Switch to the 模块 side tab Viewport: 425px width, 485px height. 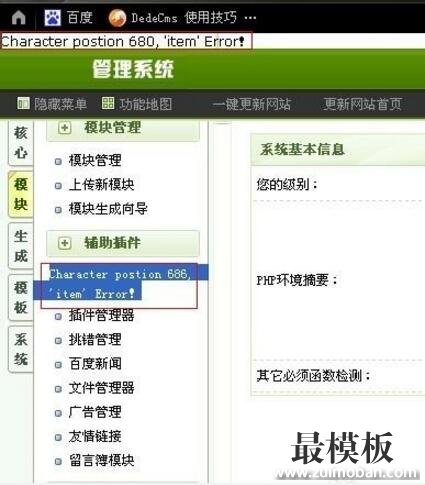click(21, 194)
